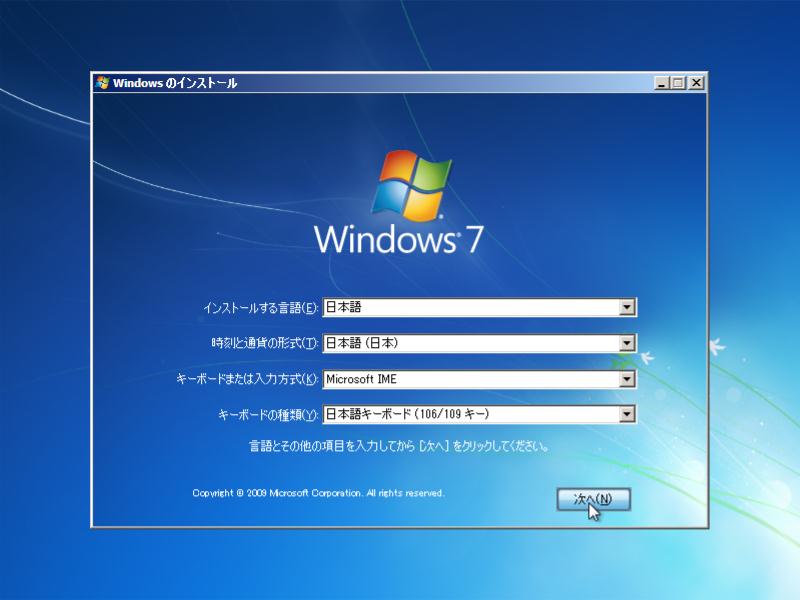Click the Windows flag icon in title bar
This screenshot has width=800, height=600.
tap(102, 83)
